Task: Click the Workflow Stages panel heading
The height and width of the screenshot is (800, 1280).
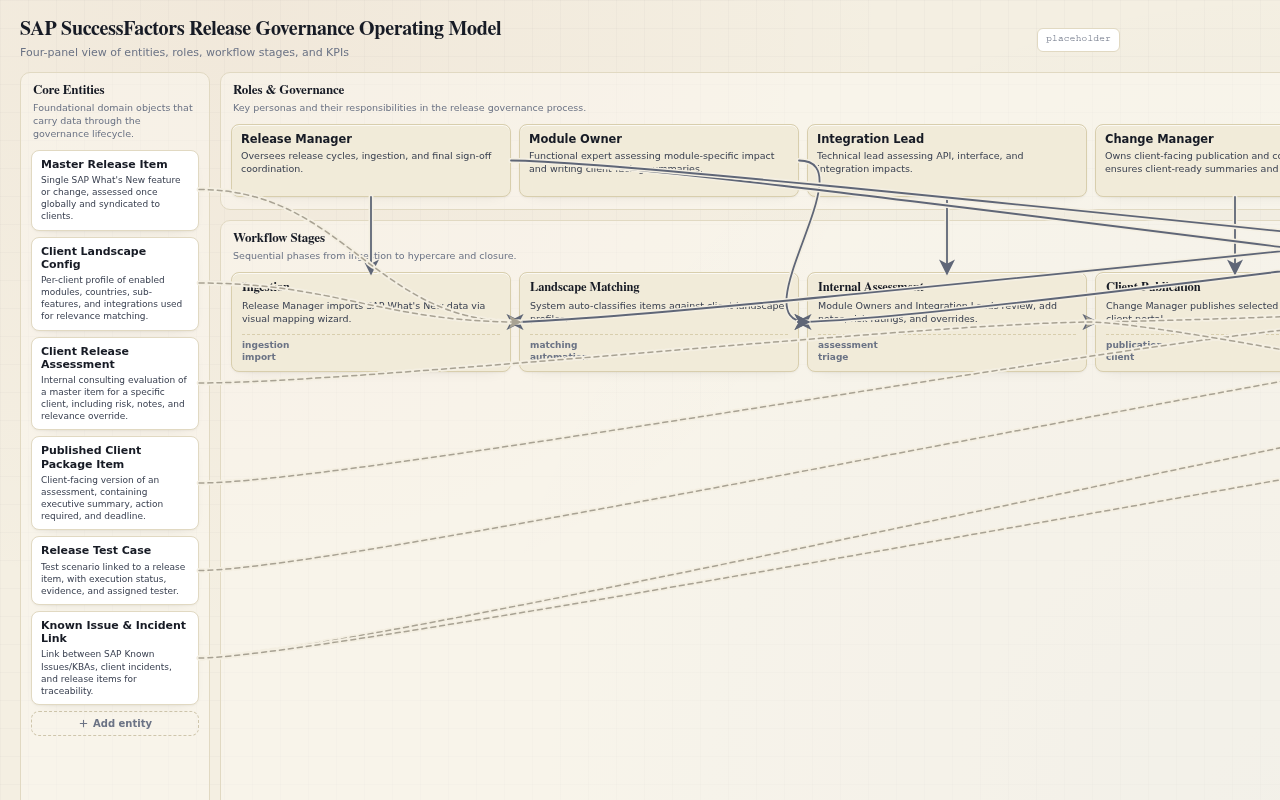Action: [279, 238]
